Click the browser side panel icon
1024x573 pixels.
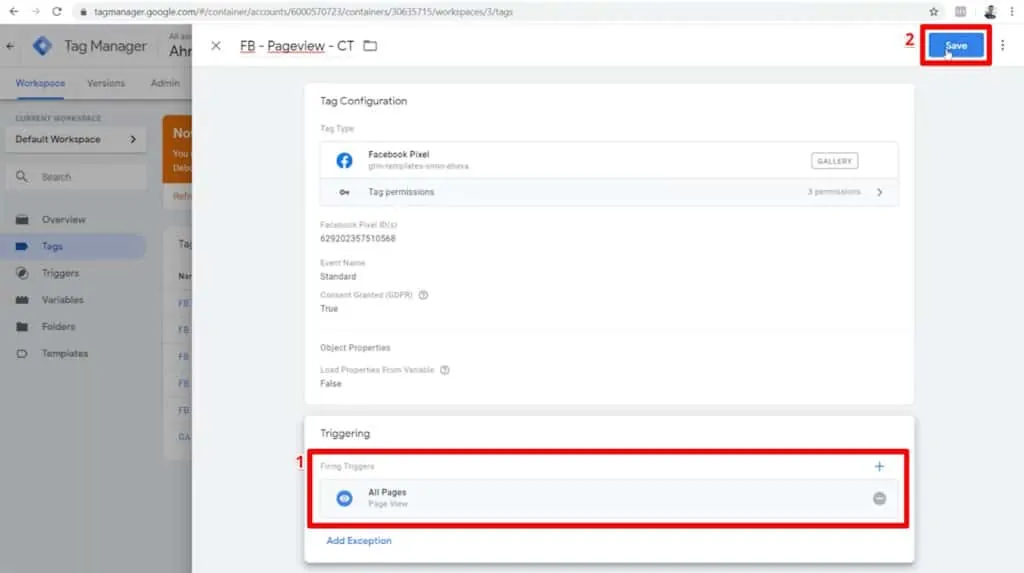pyautogui.click(x=961, y=12)
